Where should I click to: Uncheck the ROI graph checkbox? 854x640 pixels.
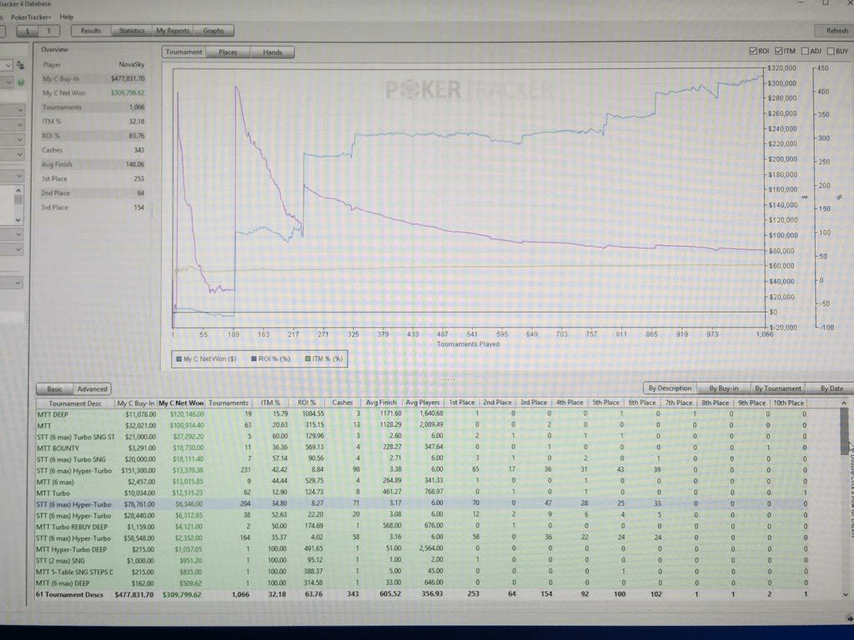pos(753,51)
